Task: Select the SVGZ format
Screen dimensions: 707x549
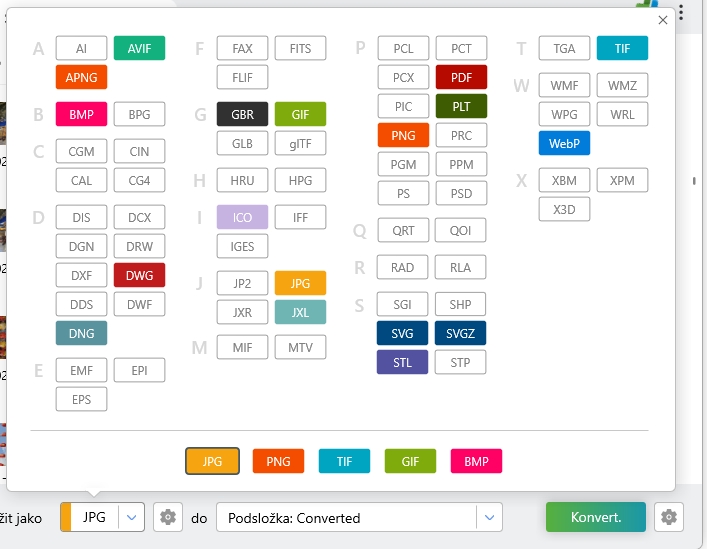Action: point(461,333)
